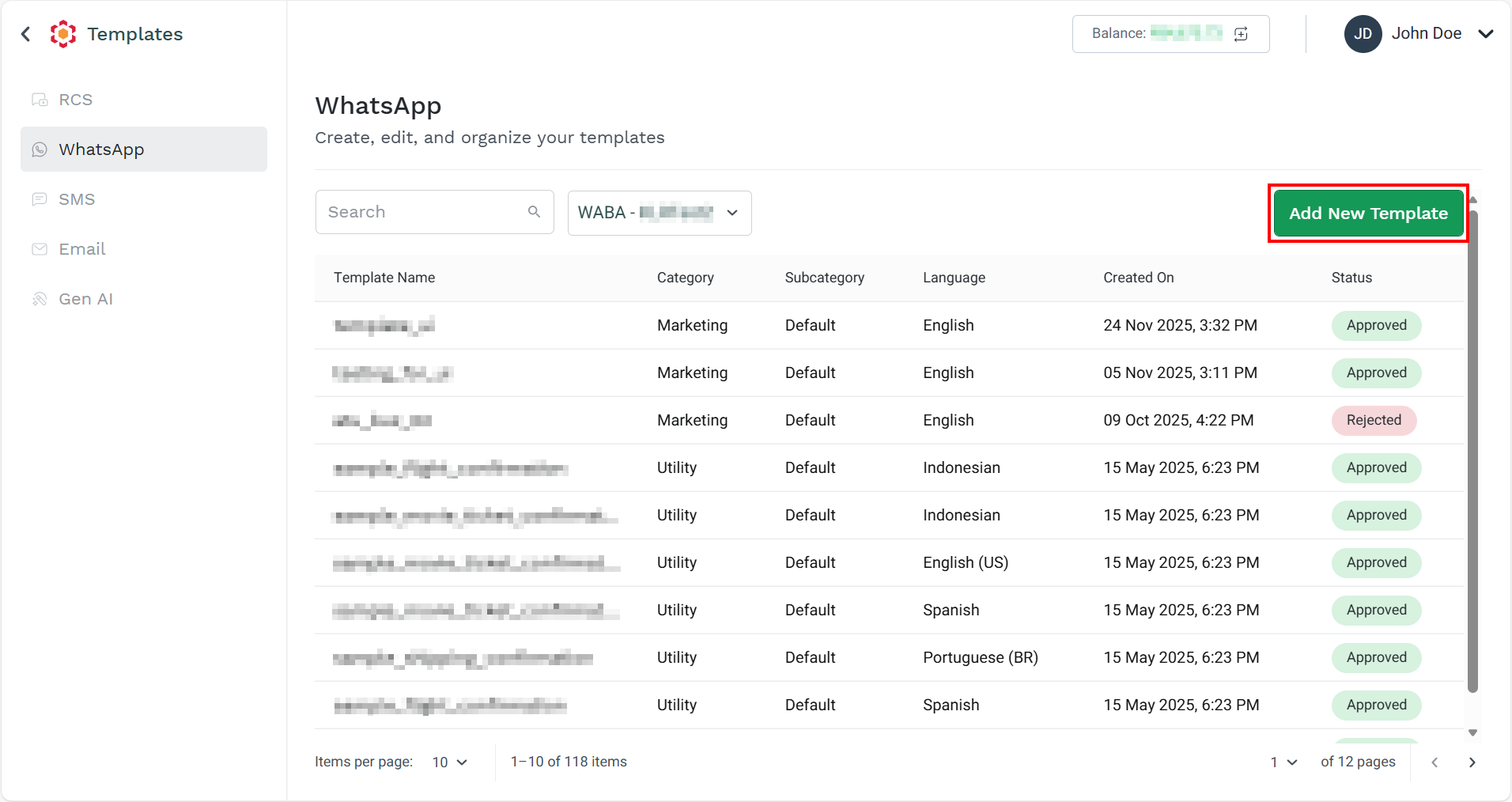Click the WhatsApp sidebar icon
1512x802 pixels.
click(x=40, y=149)
